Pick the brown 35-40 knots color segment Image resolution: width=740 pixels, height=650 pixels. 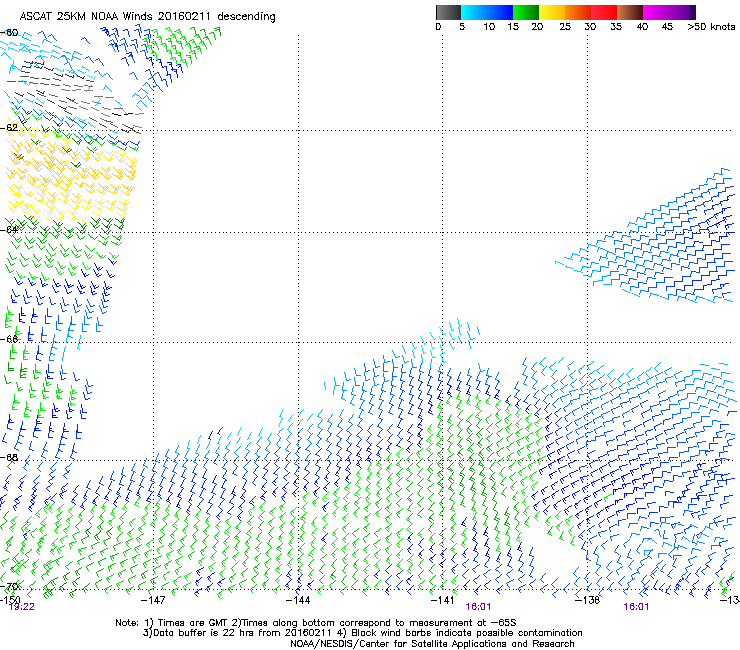pyautogui.click(x=630, y=12)
